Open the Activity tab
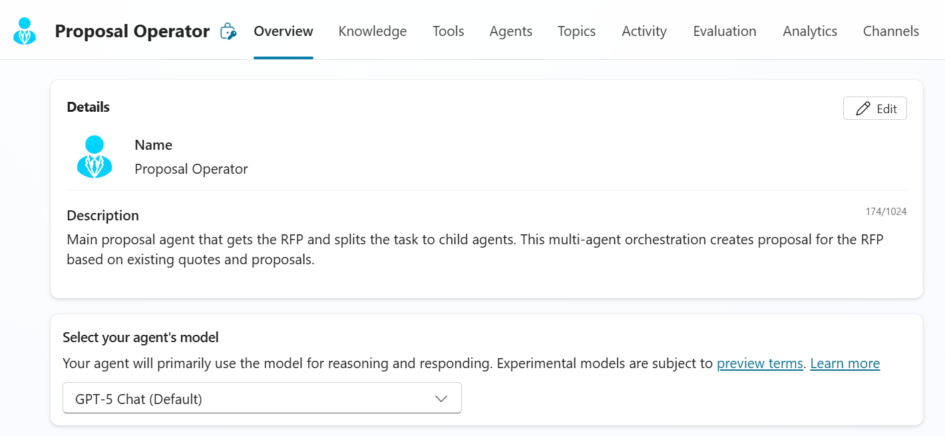The height and width of the screenshot is (436, 945). pyautogui.click(x=644, y=31)
